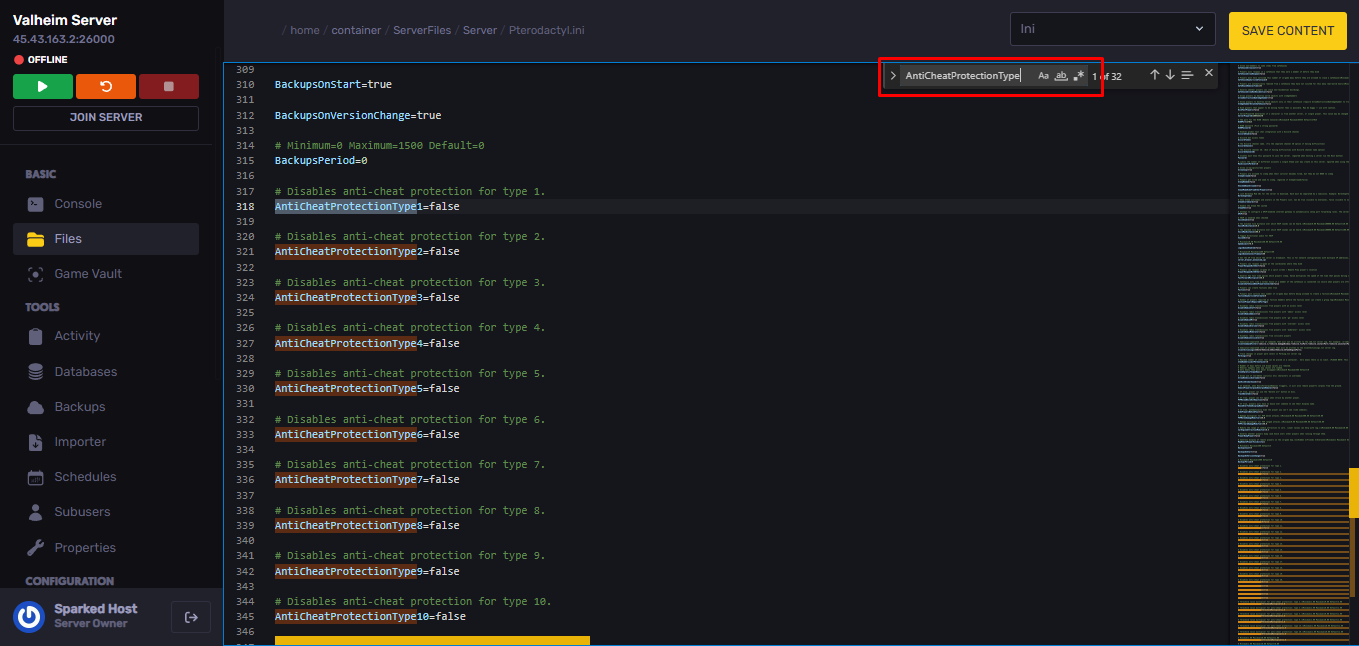
Task: Click the AntiCheatProtectionType5=false line
Action: click(x=367, y=389)
